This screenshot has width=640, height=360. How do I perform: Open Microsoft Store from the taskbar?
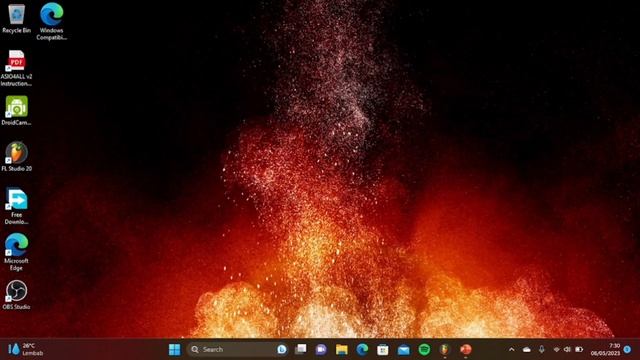383,349
